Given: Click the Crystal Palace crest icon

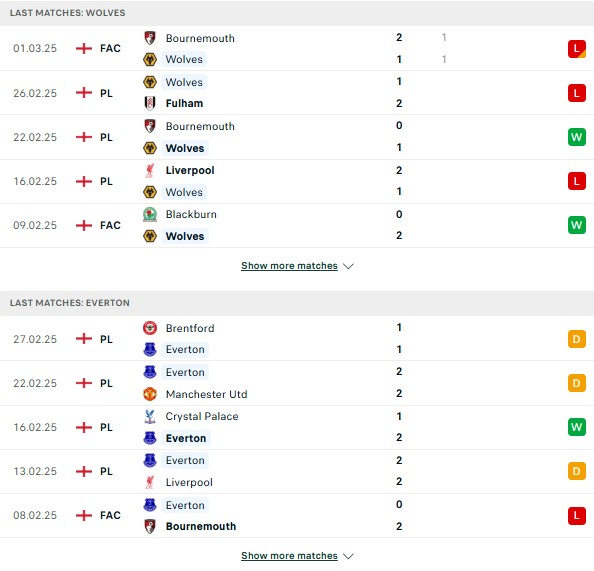Looking at the screenshot, I should 150,416.
